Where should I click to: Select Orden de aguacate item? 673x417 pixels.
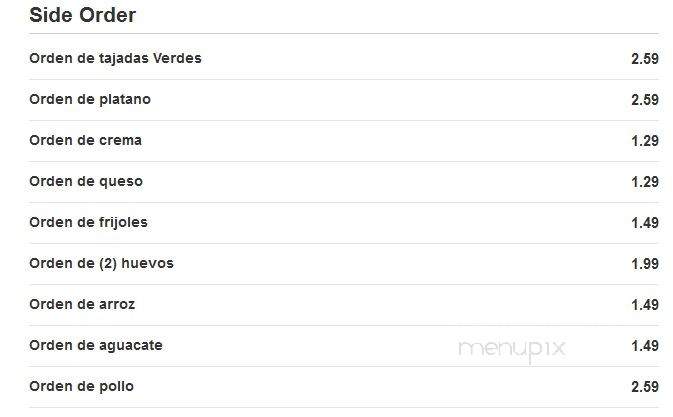[96, 345]
